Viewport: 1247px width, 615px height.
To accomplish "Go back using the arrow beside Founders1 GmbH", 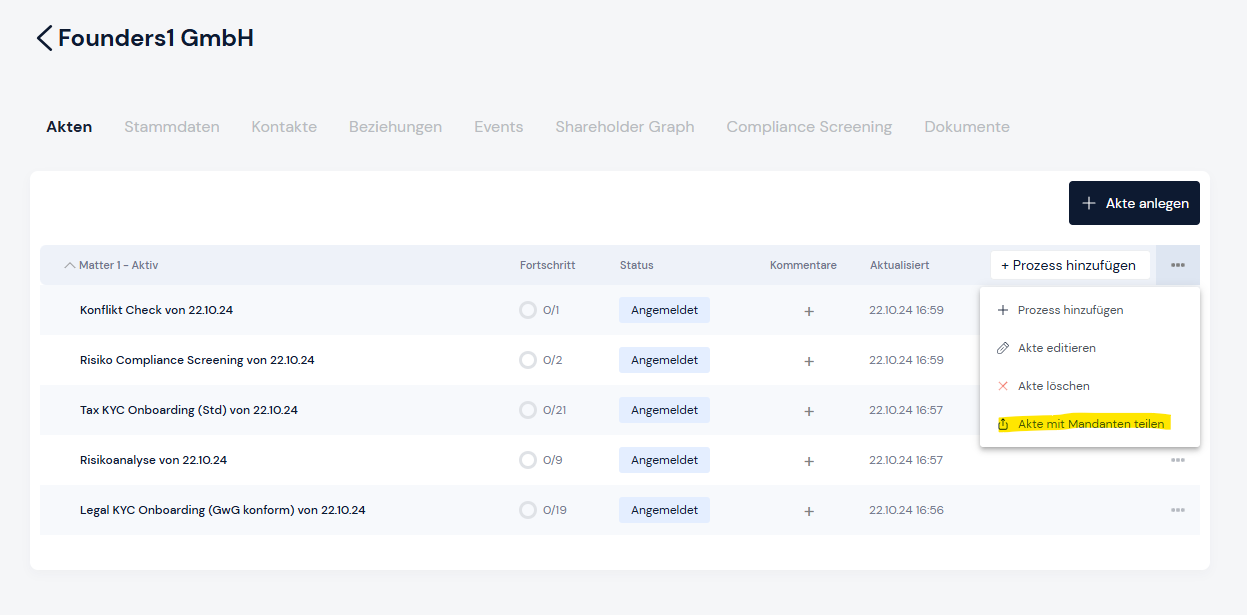I will click(x=44, y=39).
